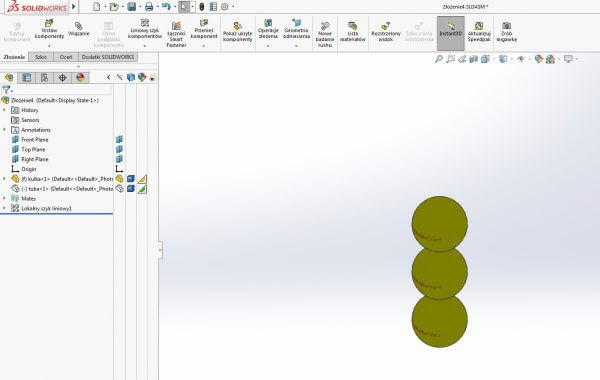Open the Wstaw komponenty dropdown arrow
600x380 pixels.
tap(49, 46)
